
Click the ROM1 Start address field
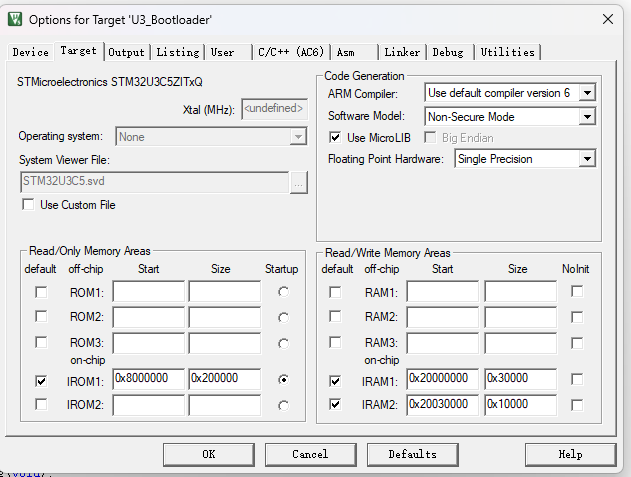point(148,291)
